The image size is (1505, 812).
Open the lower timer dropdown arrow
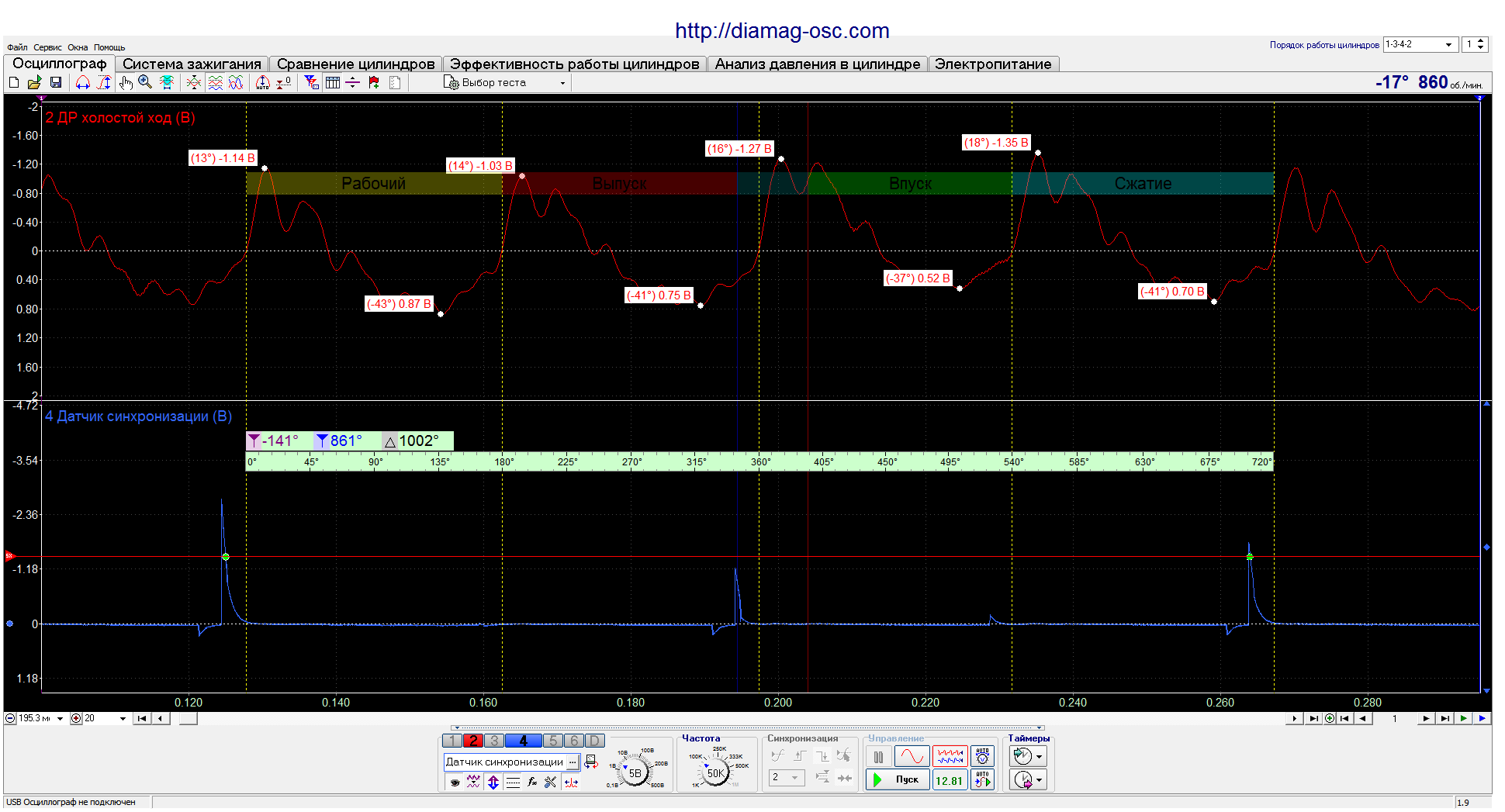pyautogui.click(x=1040, y=780)
